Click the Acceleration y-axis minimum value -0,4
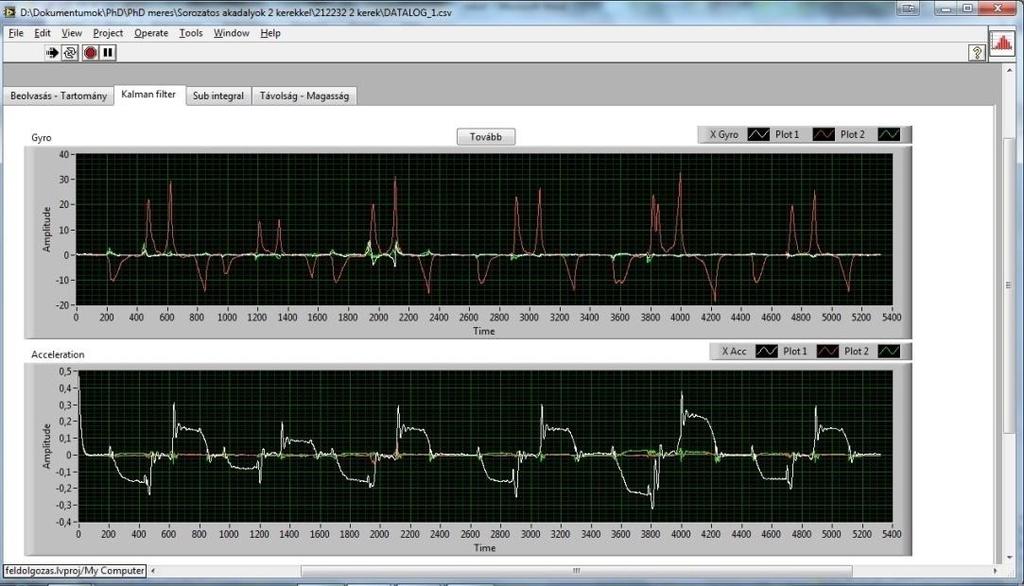Viewport: 1024px width, 586px height. coord(63,522)
